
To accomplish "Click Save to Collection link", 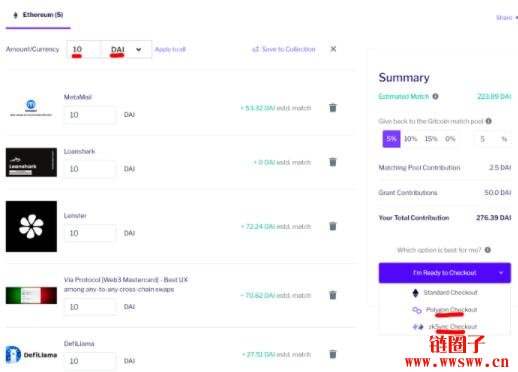I will tap(284, 49).
